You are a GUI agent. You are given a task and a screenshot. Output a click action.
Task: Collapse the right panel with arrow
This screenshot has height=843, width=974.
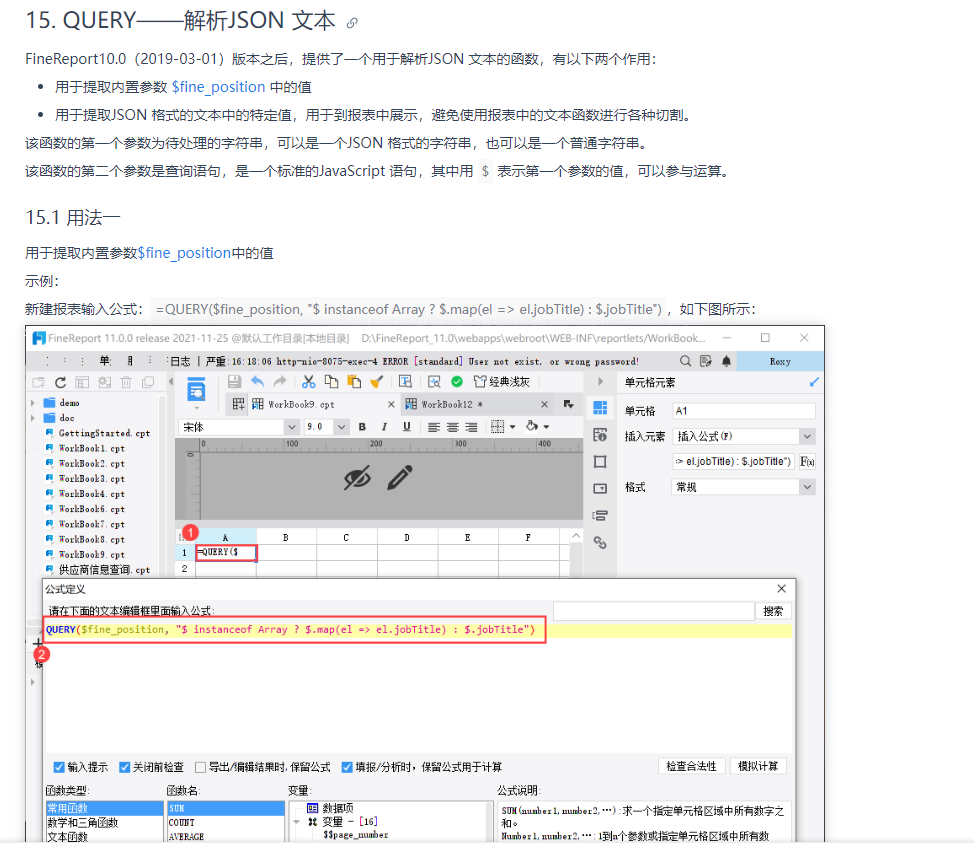[600, 381]
